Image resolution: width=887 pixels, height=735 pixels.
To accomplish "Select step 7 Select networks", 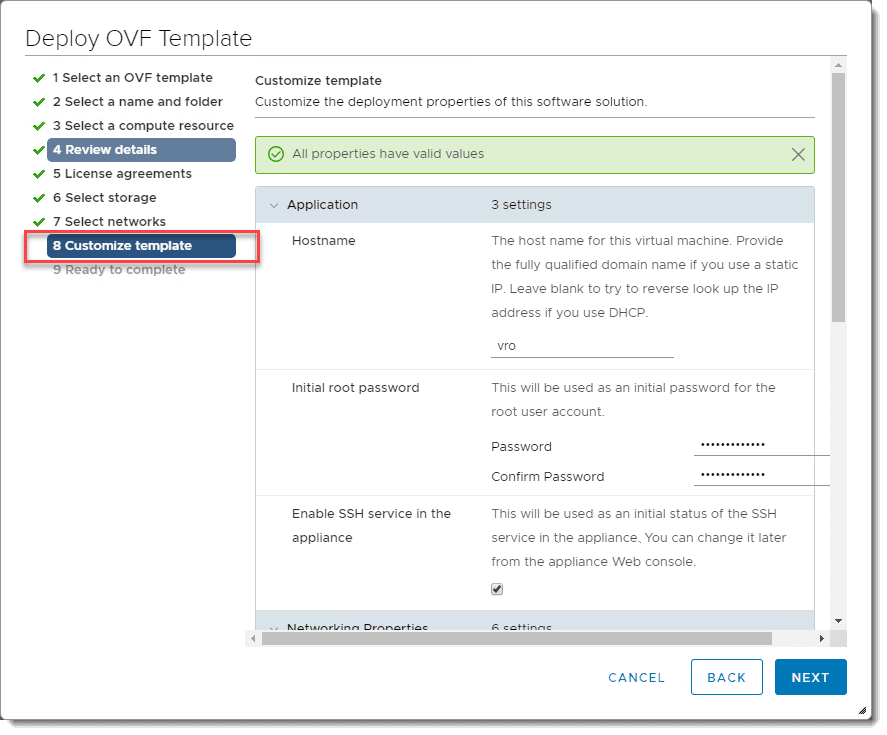I will (109, 222).
